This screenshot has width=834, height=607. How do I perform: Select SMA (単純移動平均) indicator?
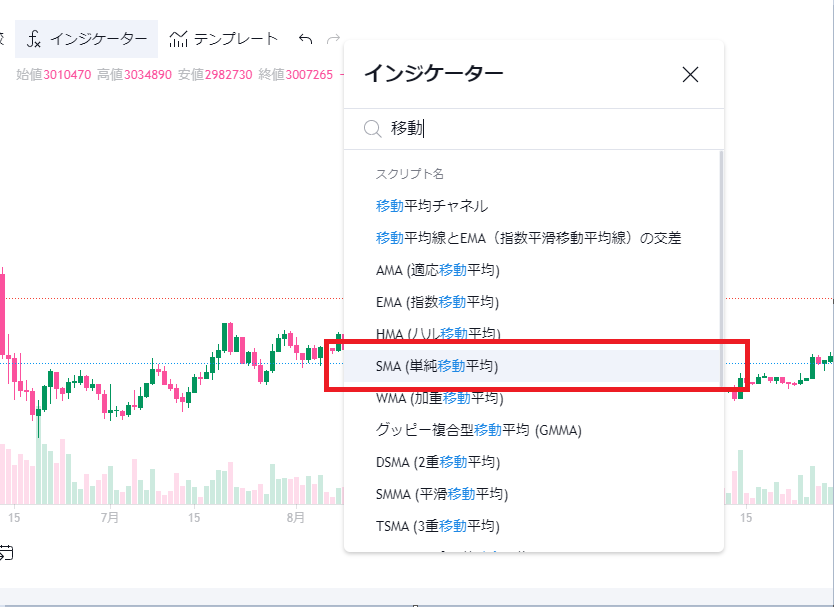pos(437,366)
